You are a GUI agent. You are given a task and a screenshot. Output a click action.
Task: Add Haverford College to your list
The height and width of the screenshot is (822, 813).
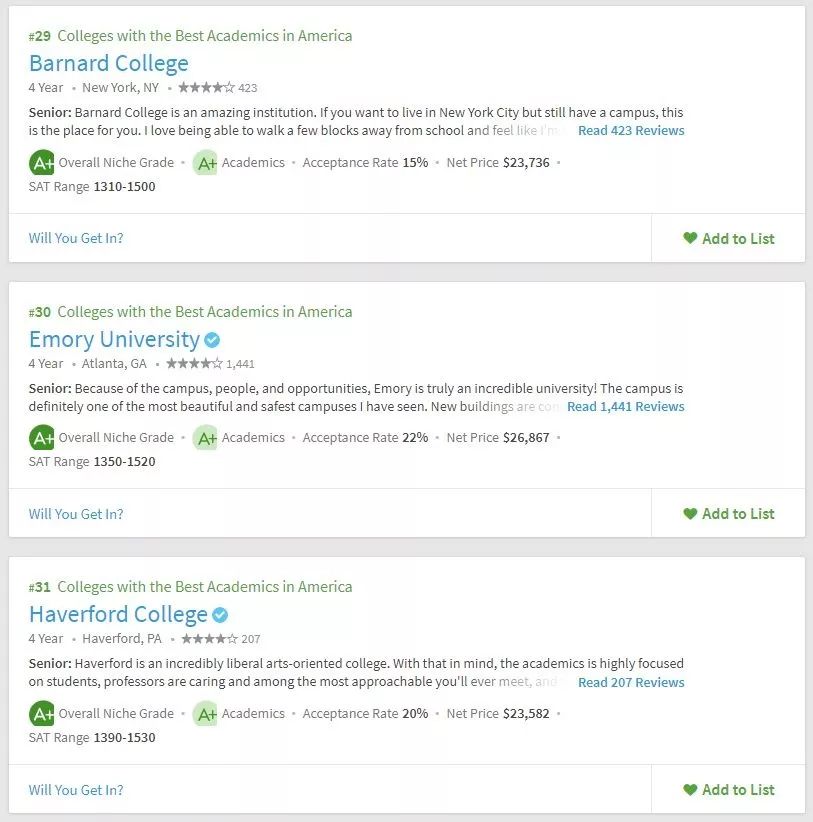tap(728, 790)
